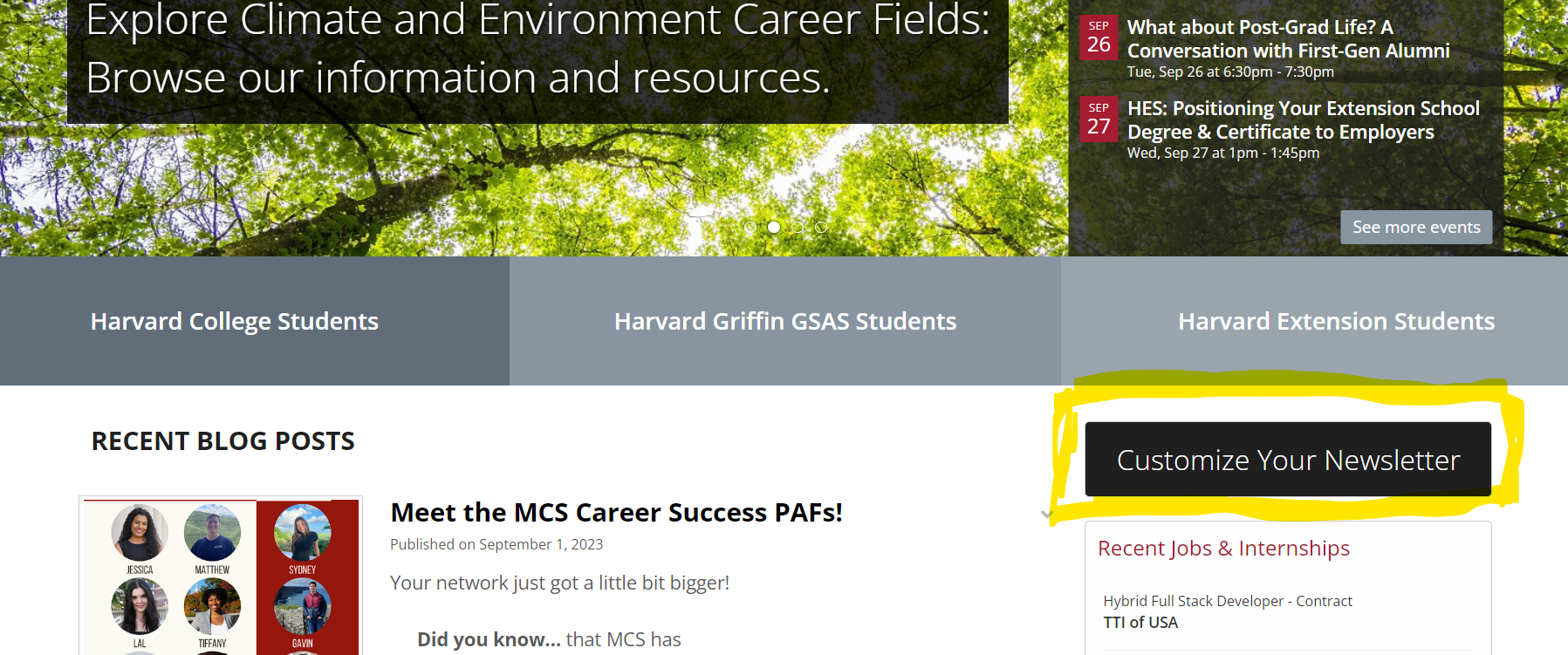Jump to the third slide using its dot
This screenshot has height=655, width=1568.
798,227
